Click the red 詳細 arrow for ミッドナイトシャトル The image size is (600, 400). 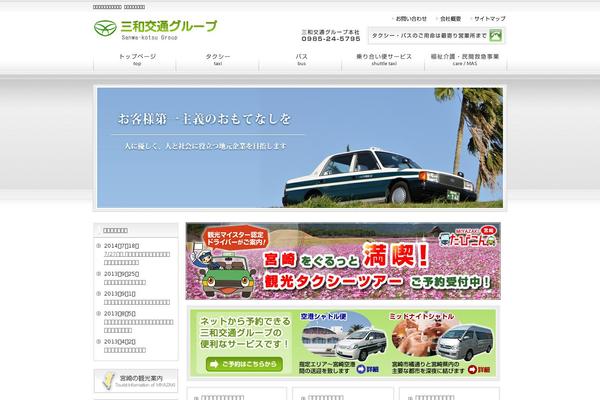pyautogui.click(x=479, y=370)
